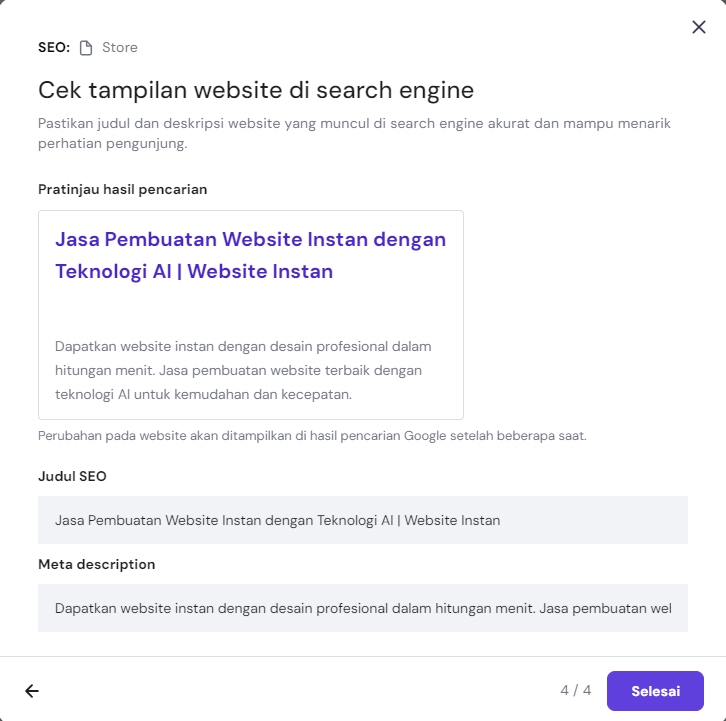Viewport: 726px width, 721px height.
Task: Click the heading Cek tampilan website
Action: pos(255,90)
